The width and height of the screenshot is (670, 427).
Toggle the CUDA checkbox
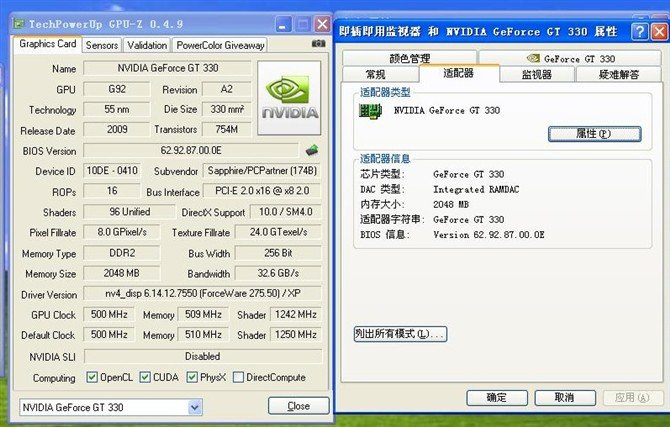pos(145,377)
